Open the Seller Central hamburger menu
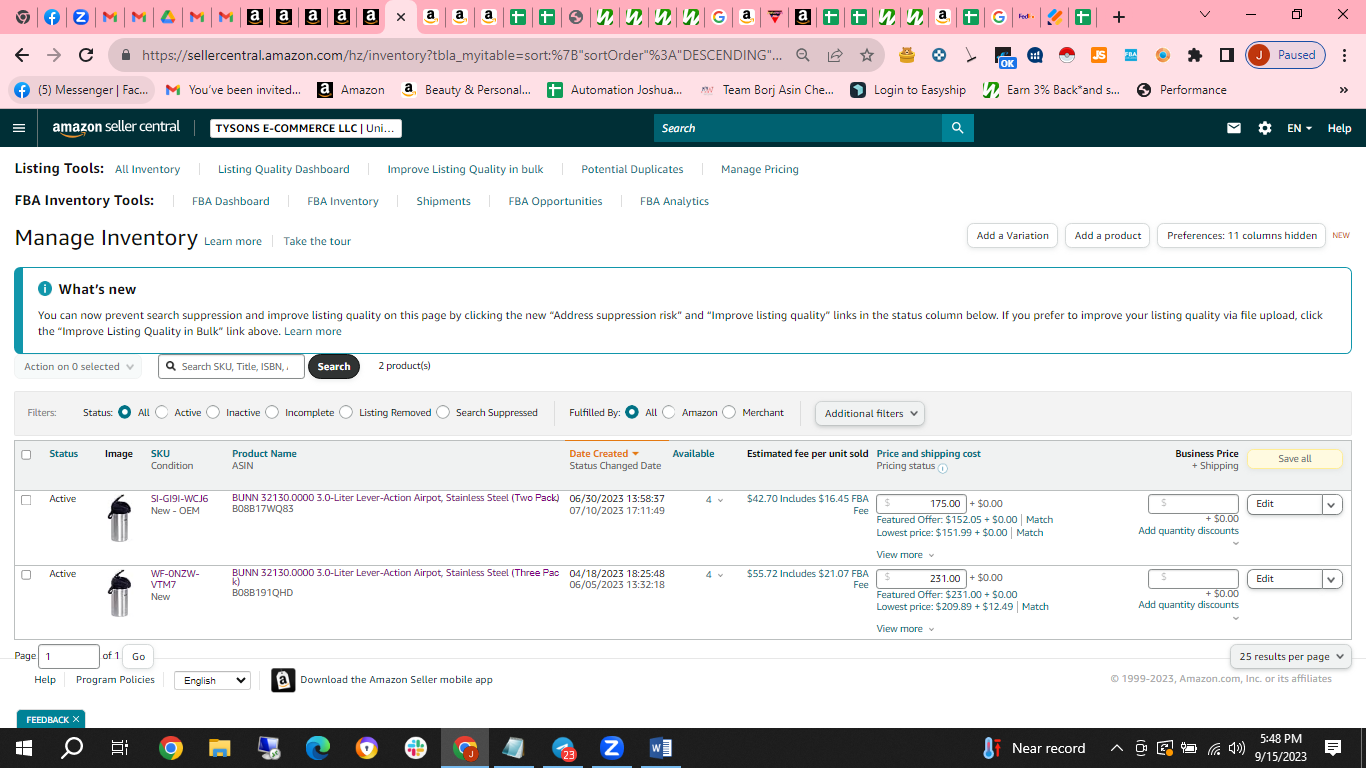Image resolution: width=1366 pixels, height=768 pixels. click(19, 128)
